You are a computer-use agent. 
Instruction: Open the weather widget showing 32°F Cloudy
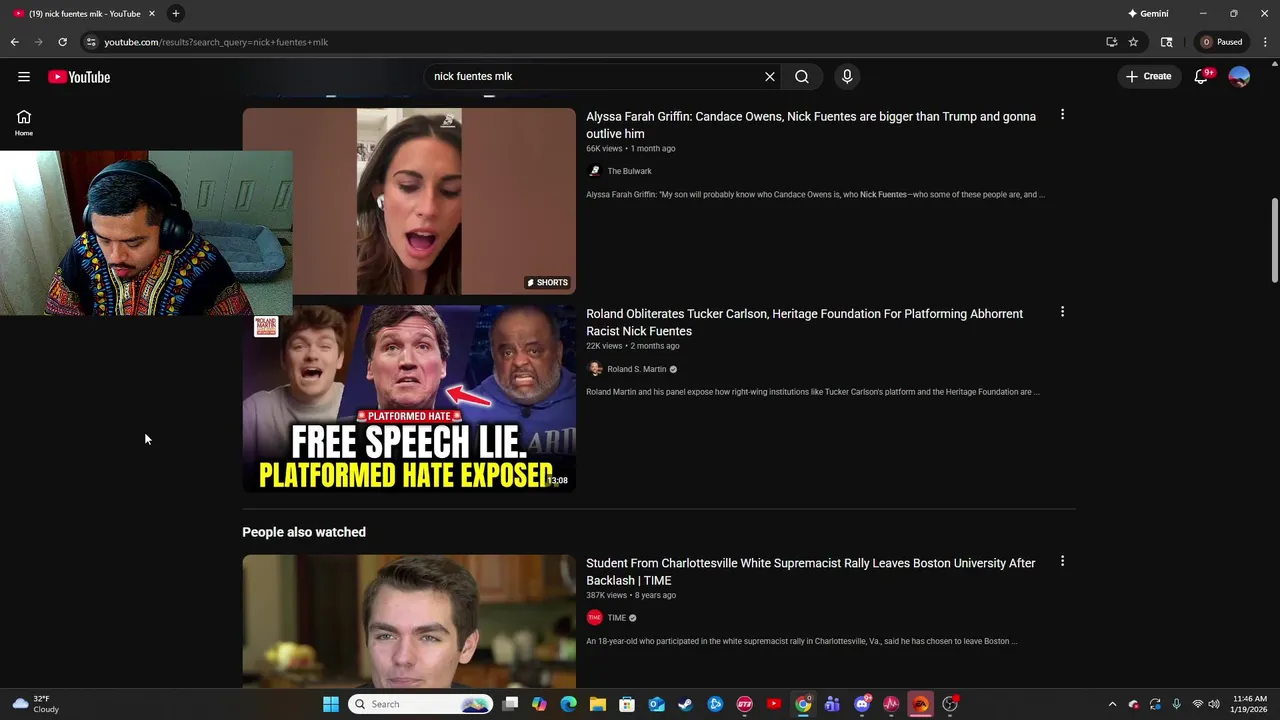point(35,704)
